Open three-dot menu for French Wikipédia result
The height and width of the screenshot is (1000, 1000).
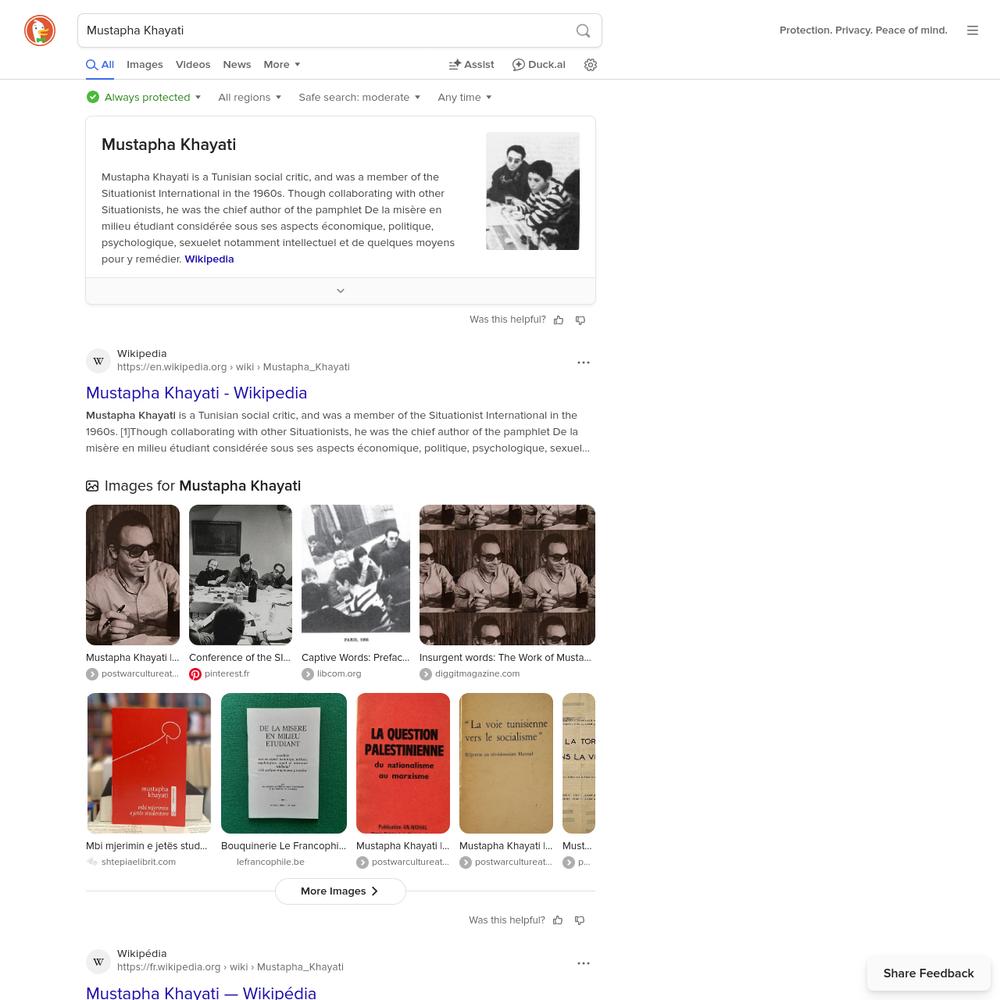tap(584, 963)
